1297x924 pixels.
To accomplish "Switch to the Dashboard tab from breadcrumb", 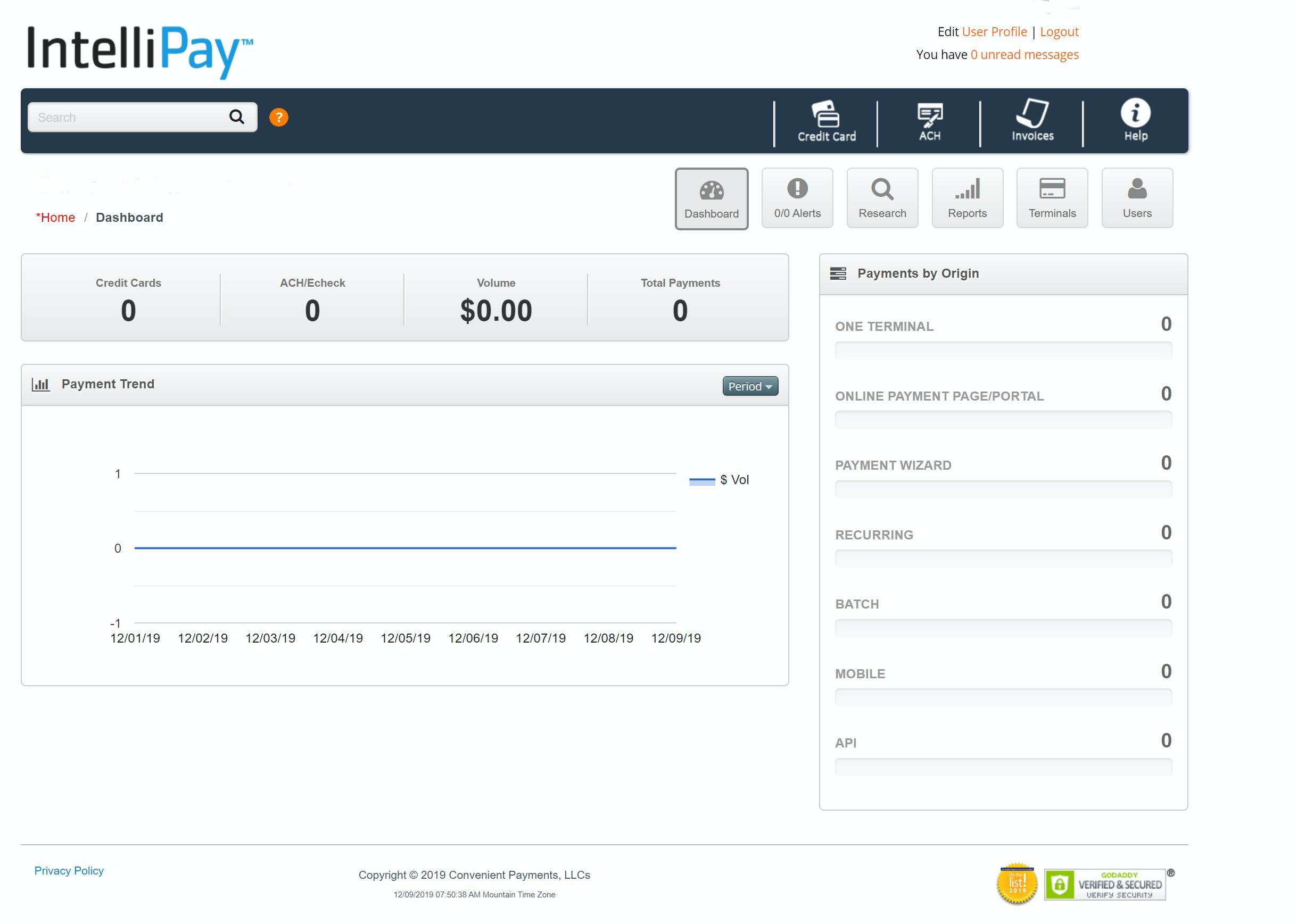I will (129, 218).
